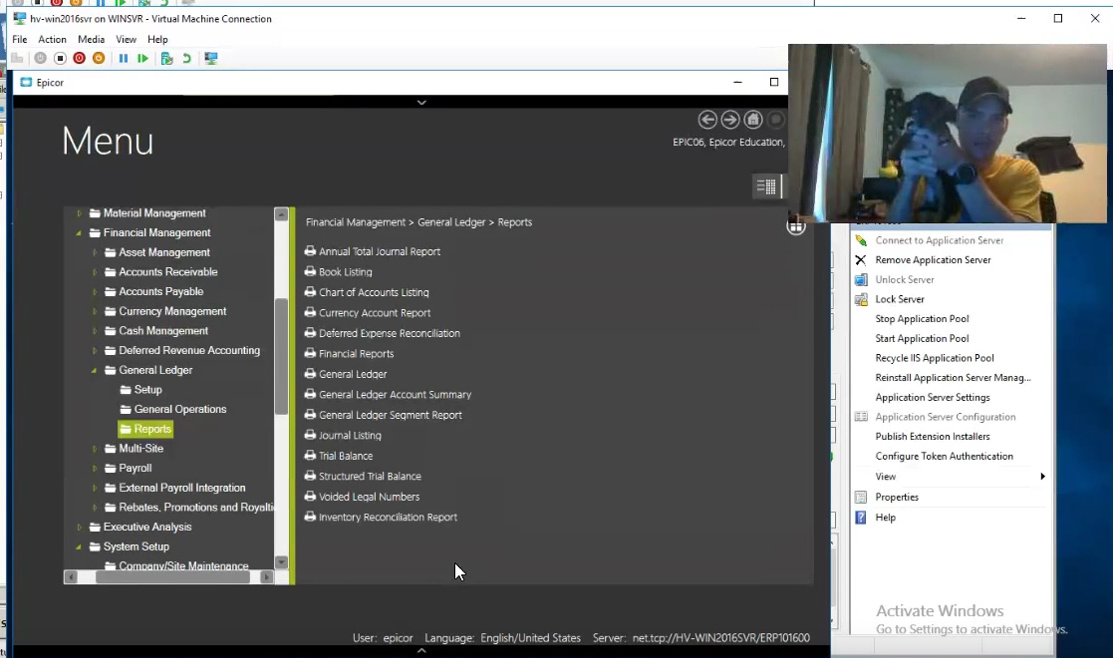Click printer icon for Annual Total Journal Report
1113x658 pixels.
tap(310, 251)
